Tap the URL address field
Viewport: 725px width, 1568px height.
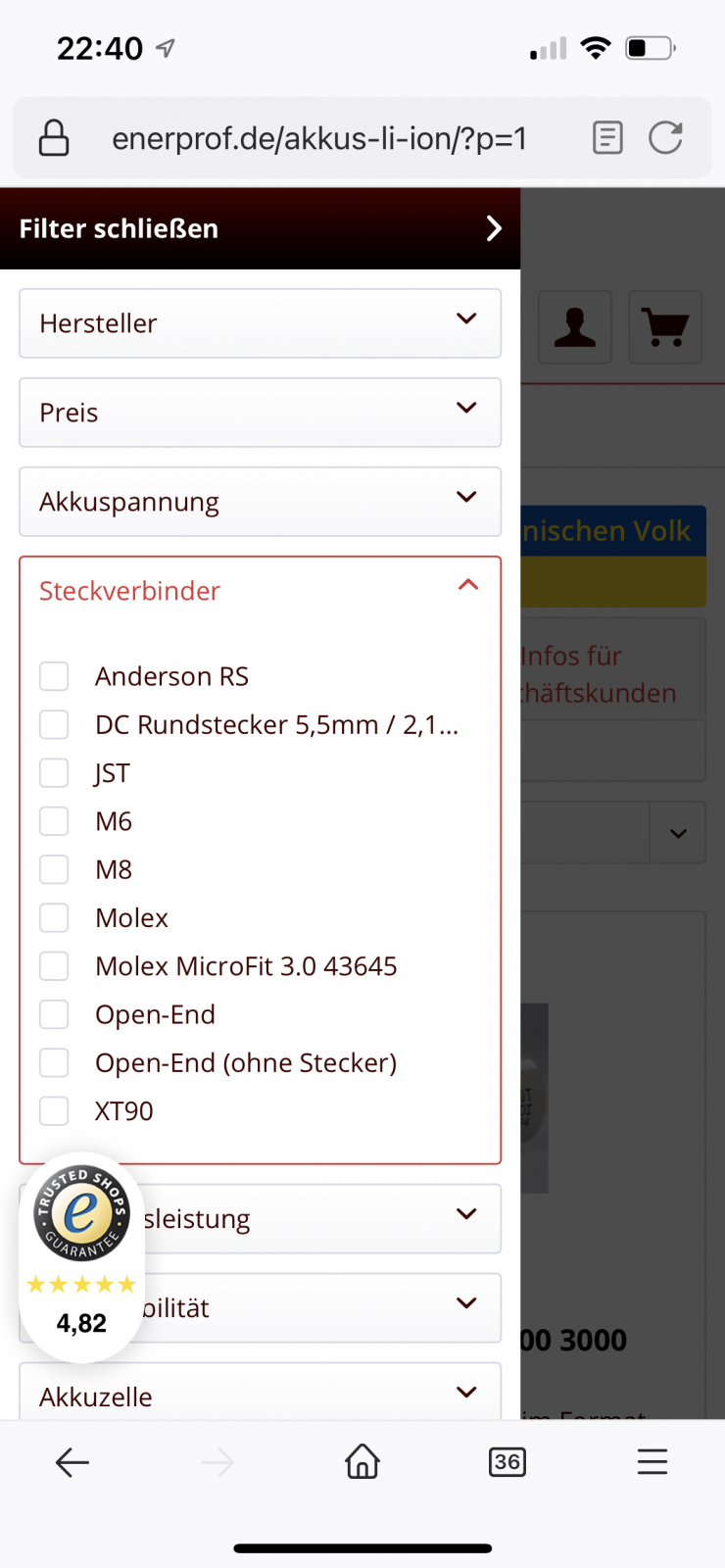point(319,138)
